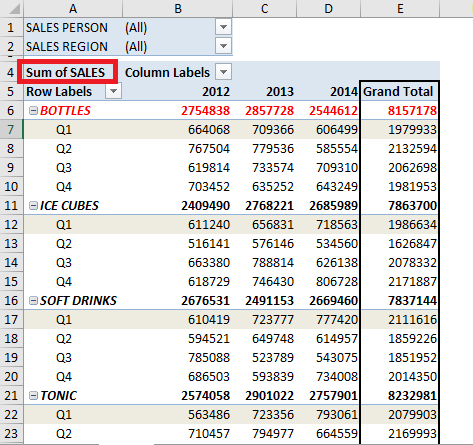Select column B header
The width and height of the screenshot is (473, 445).
(x=178, y=8)
